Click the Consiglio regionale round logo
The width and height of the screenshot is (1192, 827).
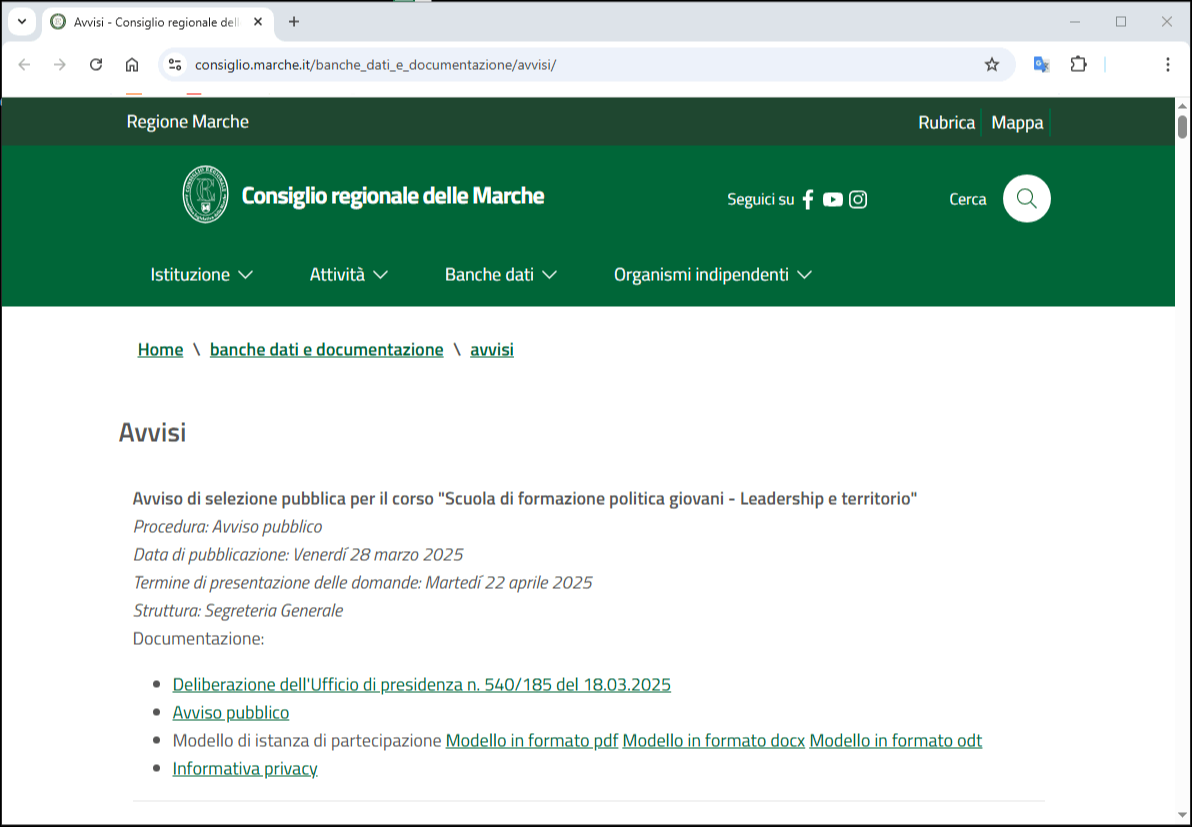(x=205, y=195)
